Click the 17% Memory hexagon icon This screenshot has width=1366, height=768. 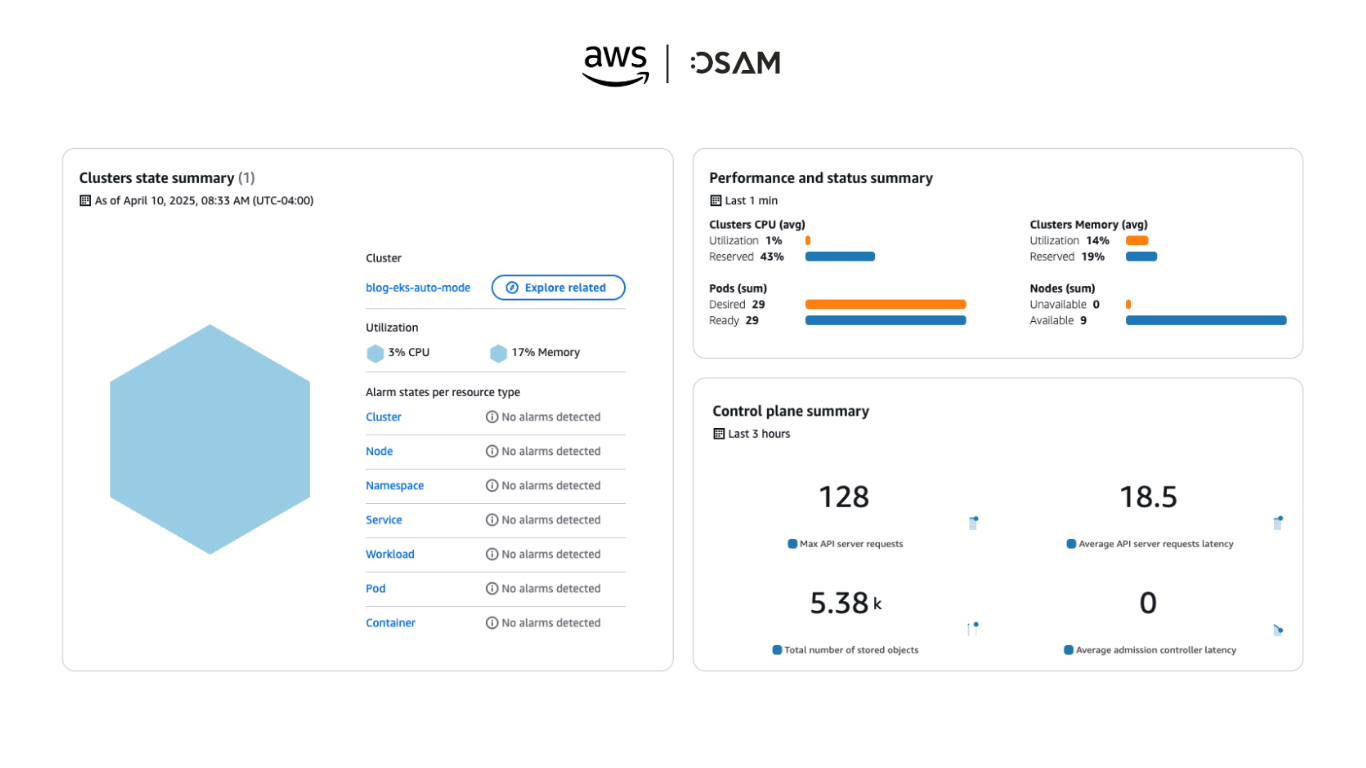click(x=498, y=352)
